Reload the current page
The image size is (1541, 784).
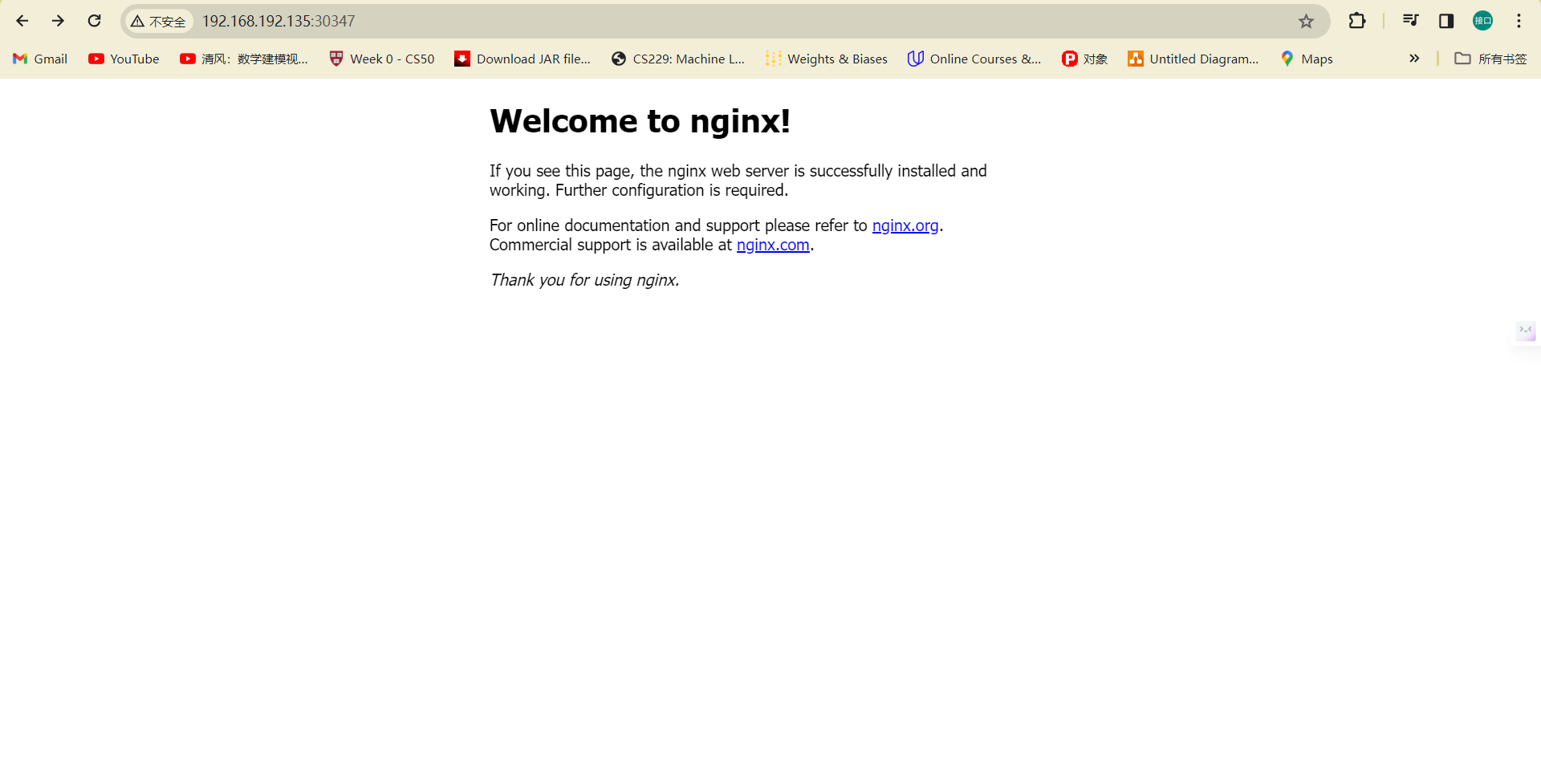pos(94,21)
